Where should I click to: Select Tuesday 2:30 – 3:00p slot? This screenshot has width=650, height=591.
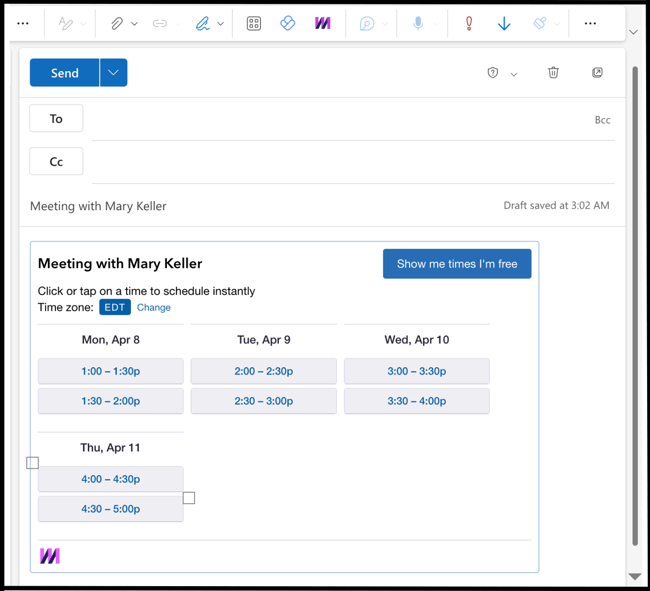pyautogui.click(x=264, y=401)
